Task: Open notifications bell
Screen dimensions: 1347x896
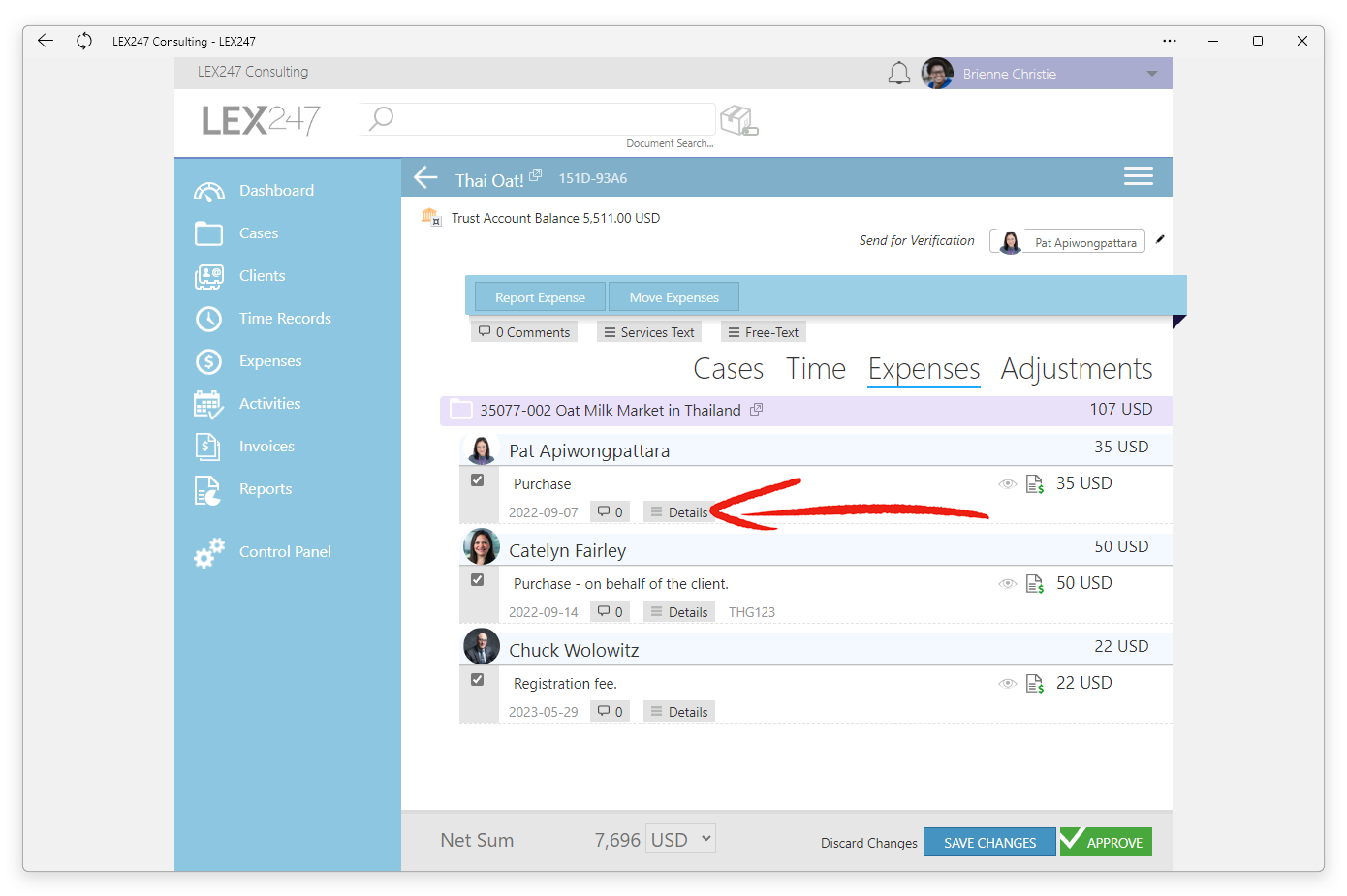Action: [899, 74]
